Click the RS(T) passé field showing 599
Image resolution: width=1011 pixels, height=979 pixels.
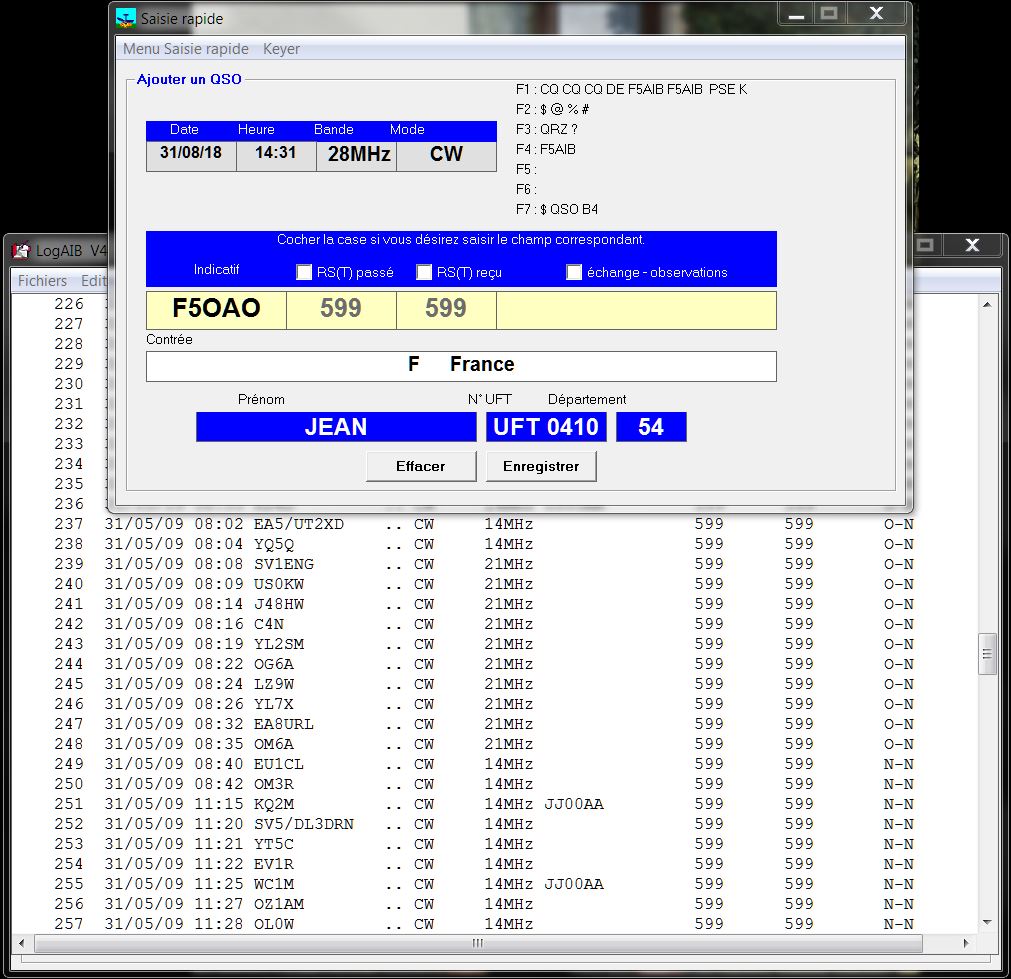click(341, 310)
